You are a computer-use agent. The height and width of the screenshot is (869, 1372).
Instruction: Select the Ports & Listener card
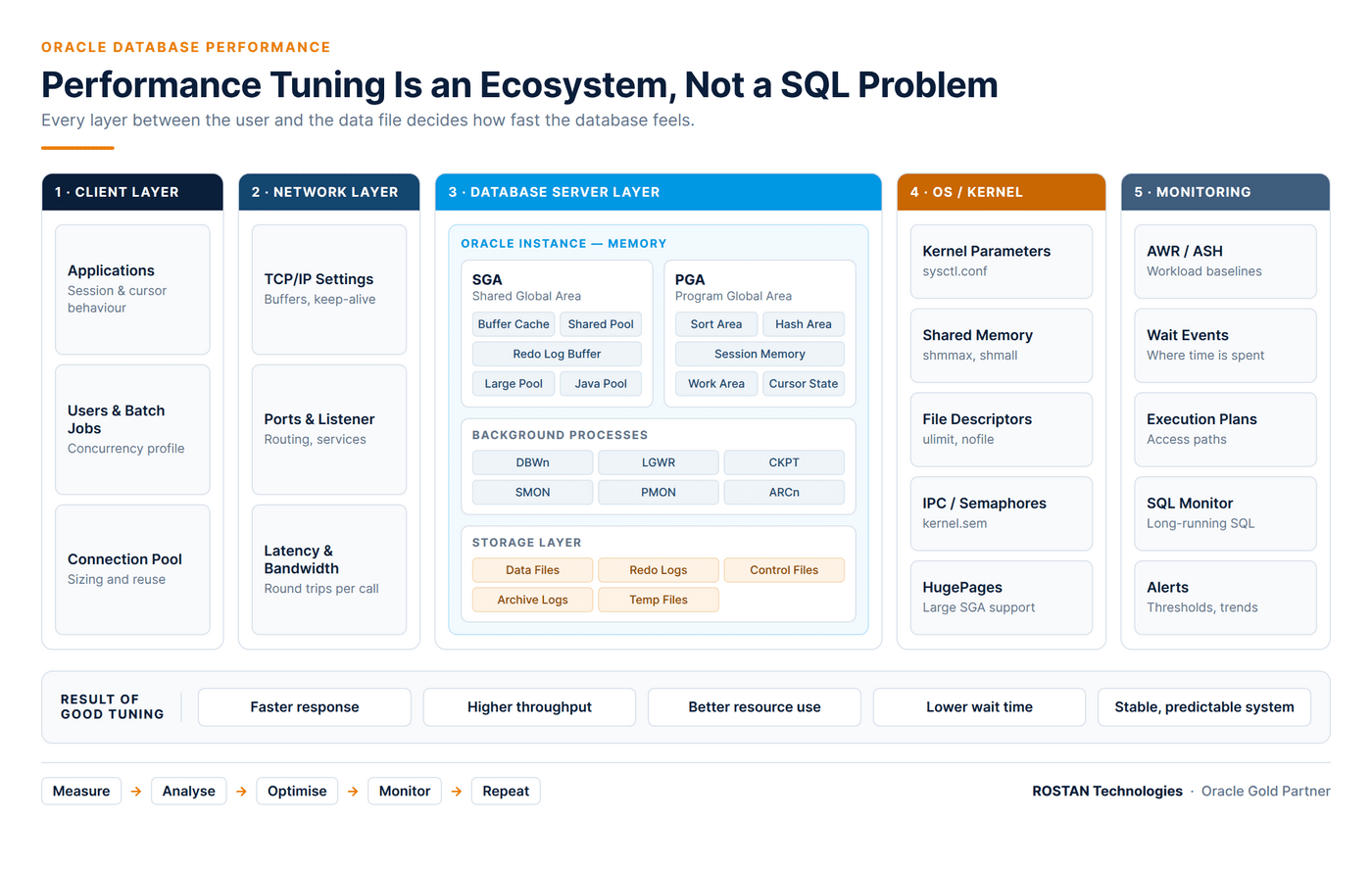(329, 429)
